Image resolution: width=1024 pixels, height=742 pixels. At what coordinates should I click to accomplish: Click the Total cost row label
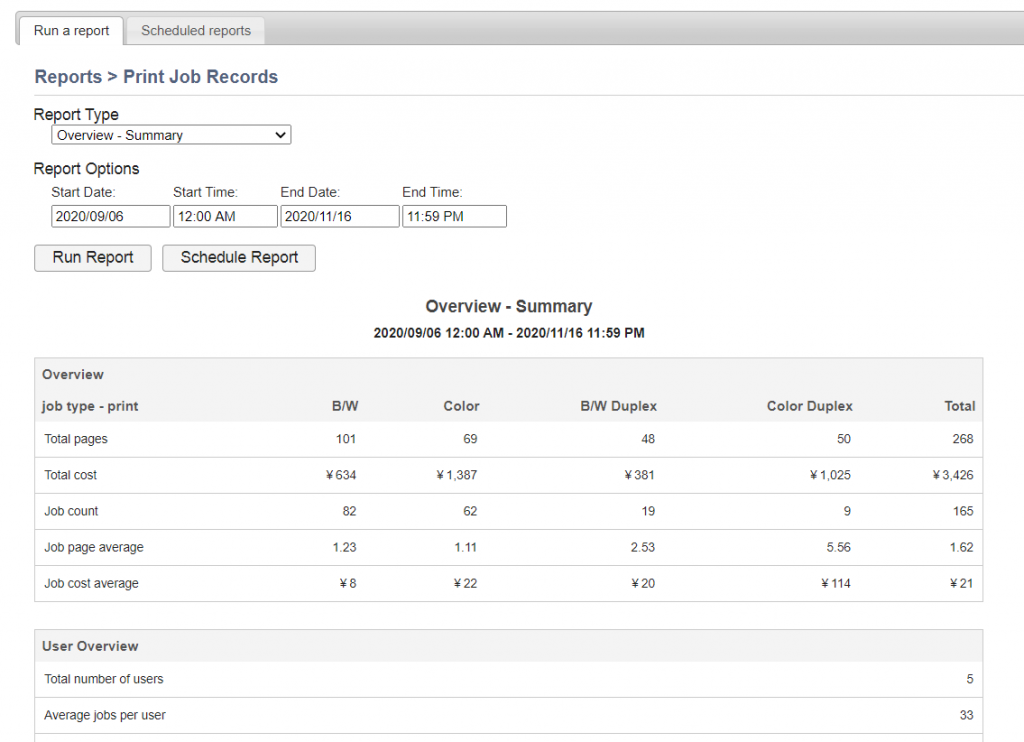pos(71,475)
